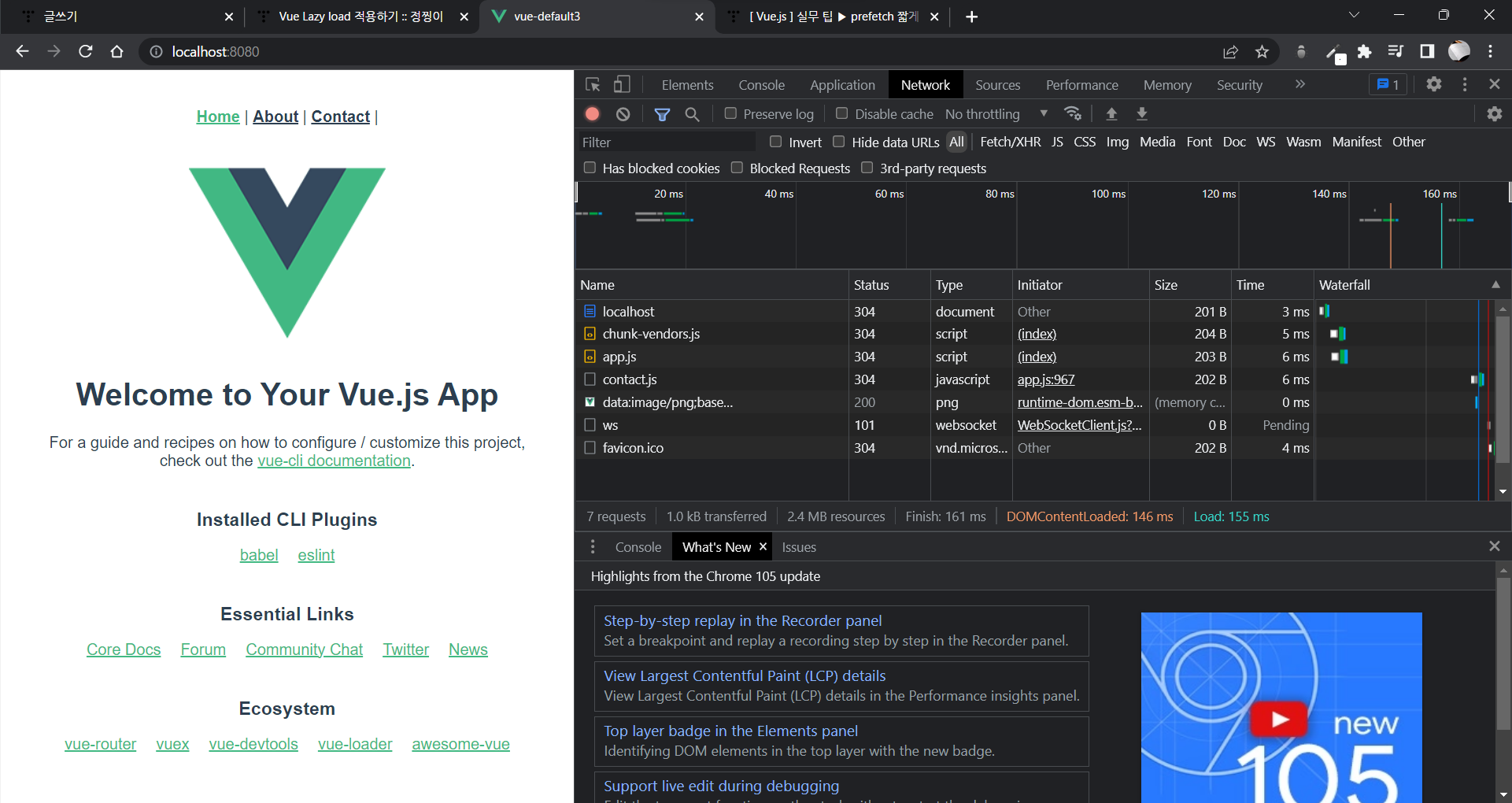Check Has blocked cookies checkbox
This screenshot has height=803, width=1512.
[x=590, y=168]
